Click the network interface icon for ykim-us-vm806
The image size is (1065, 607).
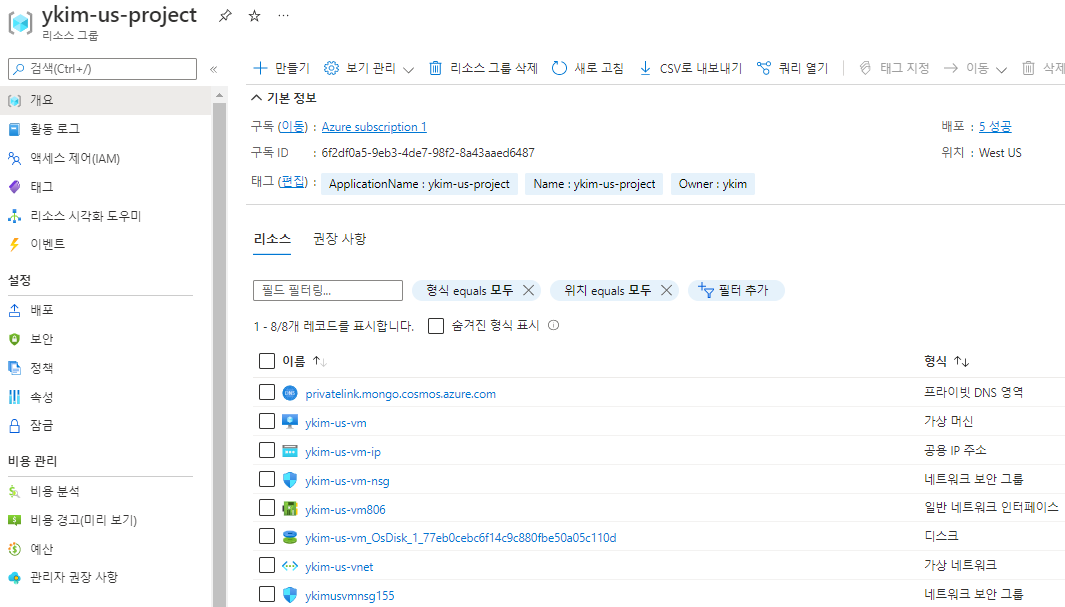[290, 509]
